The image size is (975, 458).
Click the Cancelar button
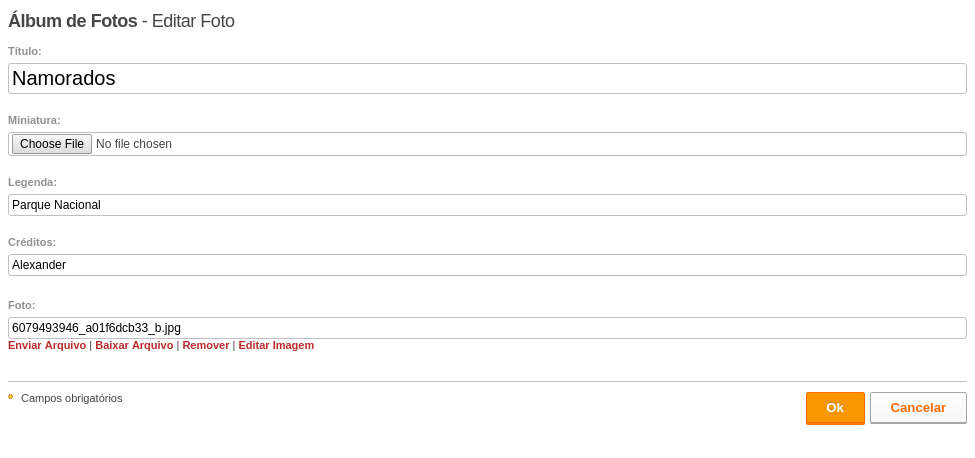click(x=918, y=408)
